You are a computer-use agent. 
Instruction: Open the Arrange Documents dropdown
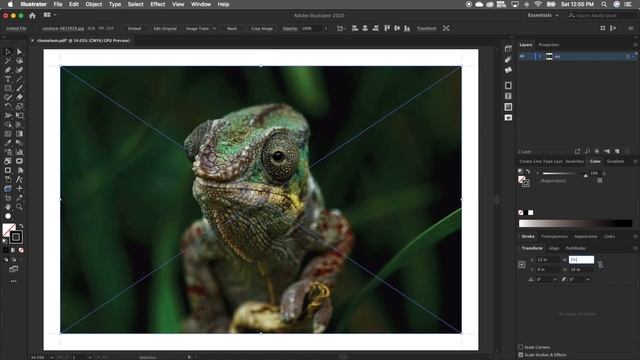(x=50, y=15)
